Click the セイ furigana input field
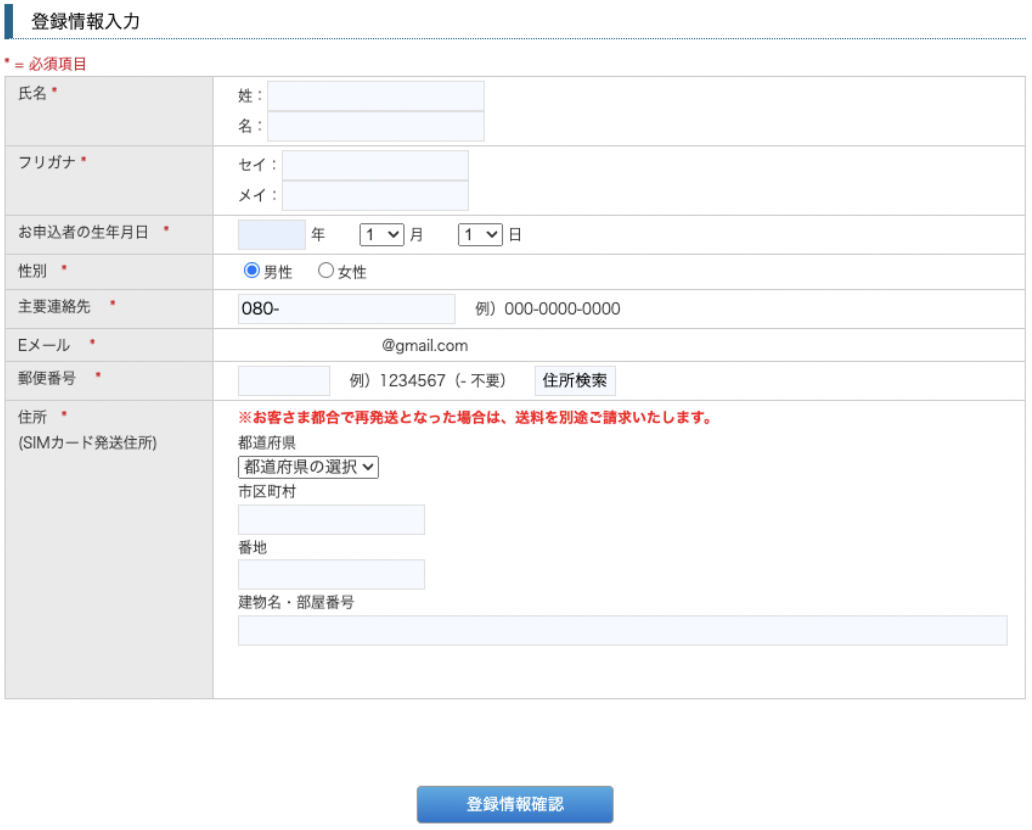 pos(375,165)
